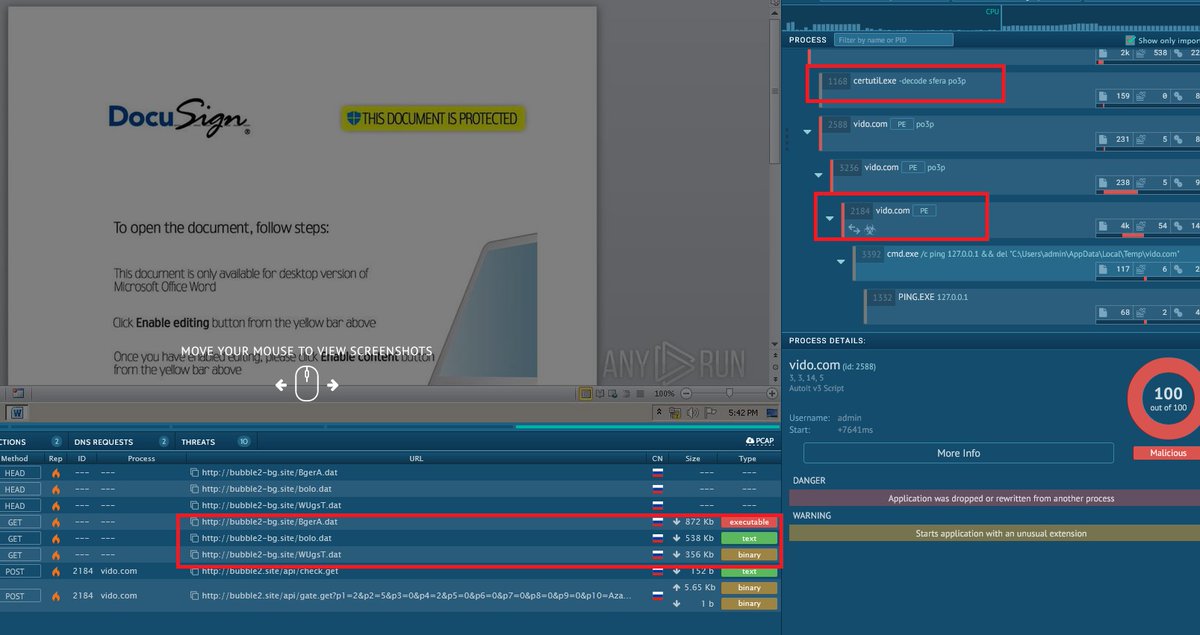Click the Threats count badge 10
Image resolution: width=1200 pixels, height=635 pixels.
(x=243, y=441)
